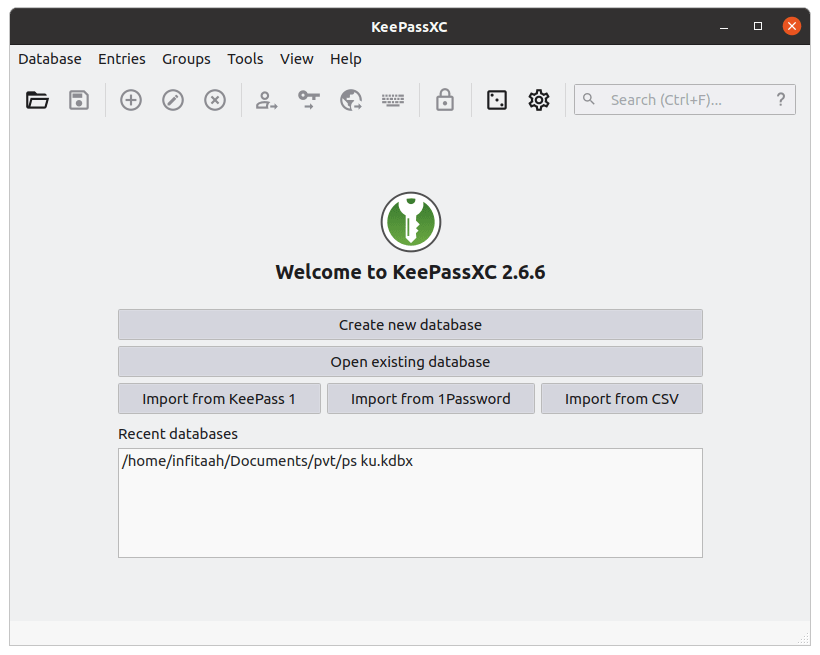
Task: Open the Tools menu
Action: tap(245, 59)
